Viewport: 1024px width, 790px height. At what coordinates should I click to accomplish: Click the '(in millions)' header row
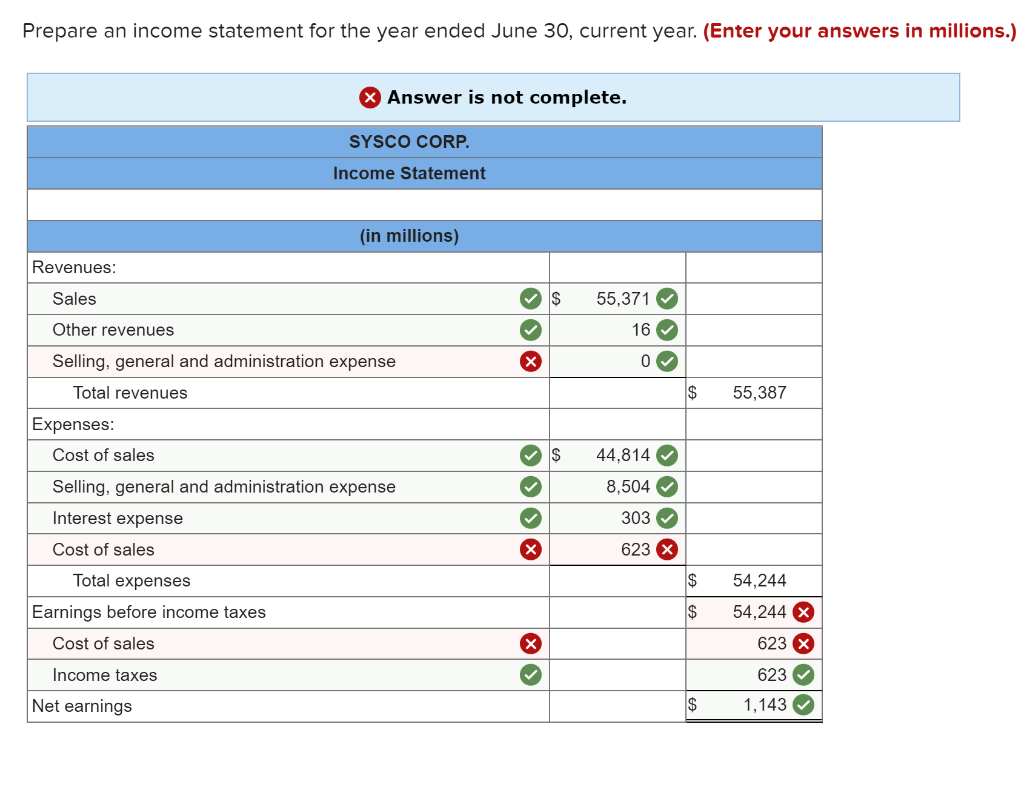tap(424, 236)
